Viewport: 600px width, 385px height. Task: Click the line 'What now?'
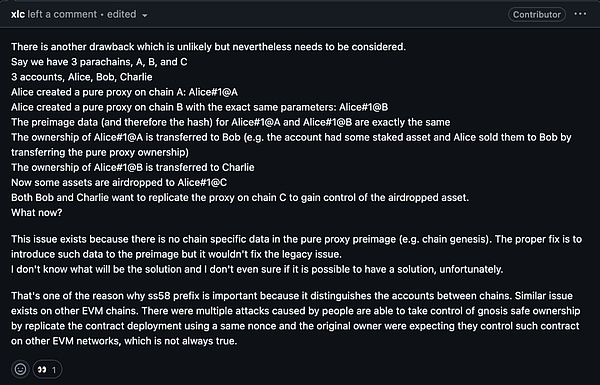(x=37, y=212)
